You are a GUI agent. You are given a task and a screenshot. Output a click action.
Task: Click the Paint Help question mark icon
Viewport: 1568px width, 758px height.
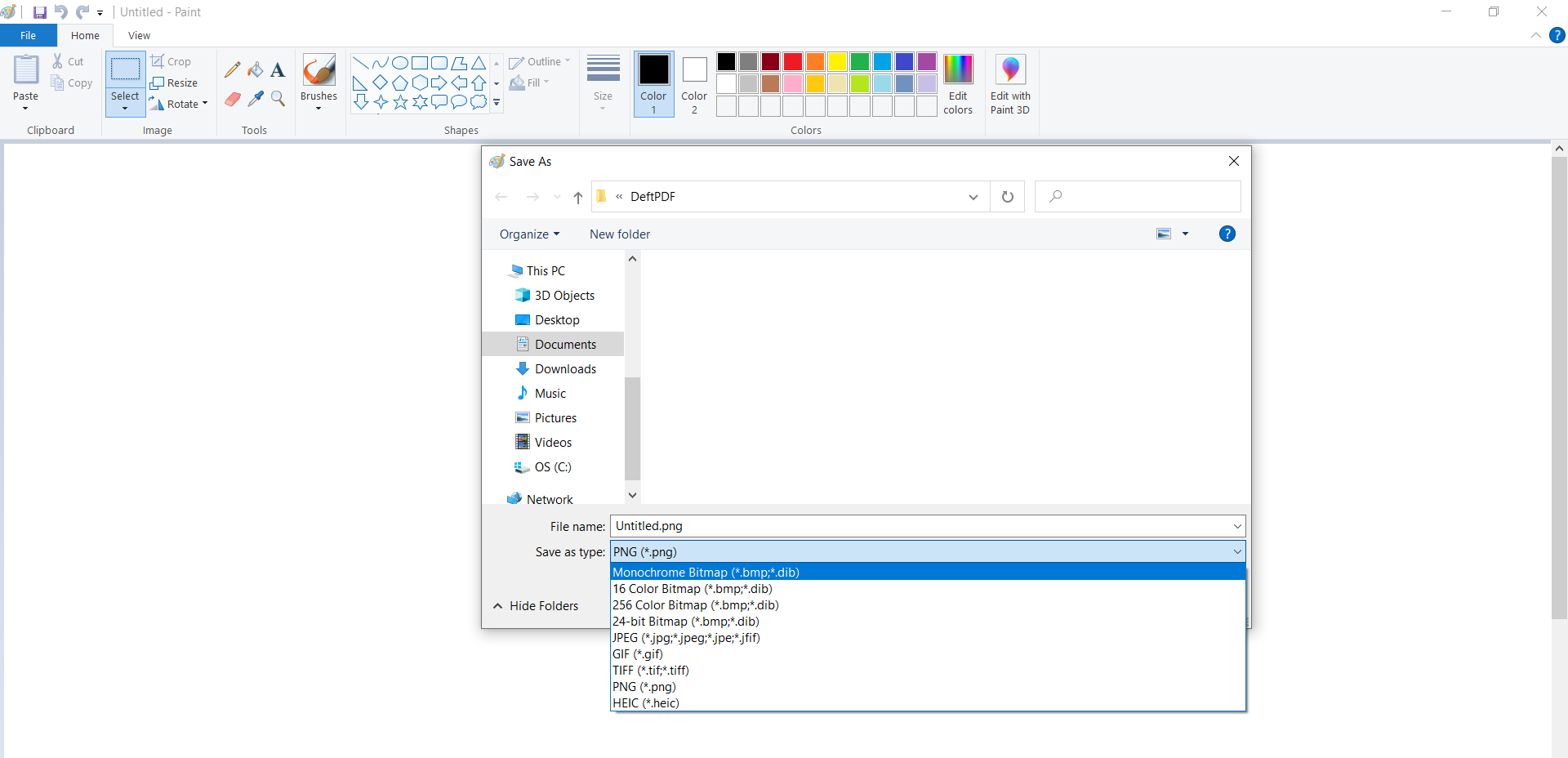(1557, 35)
